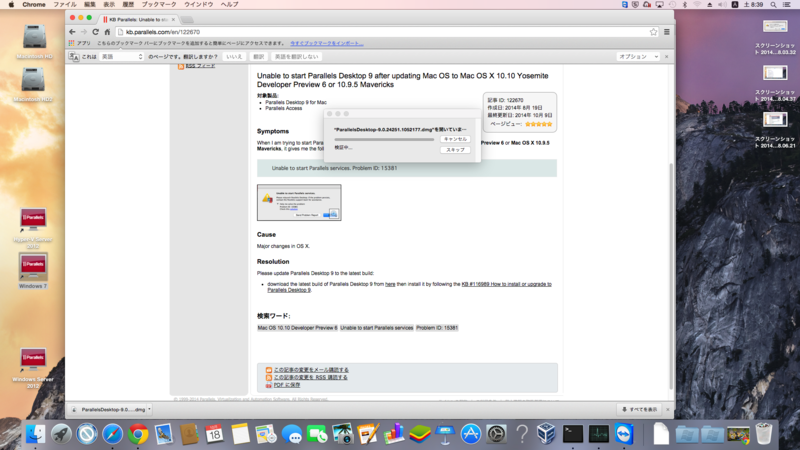Open Safari compass icon in the Dock

point(112,434)
